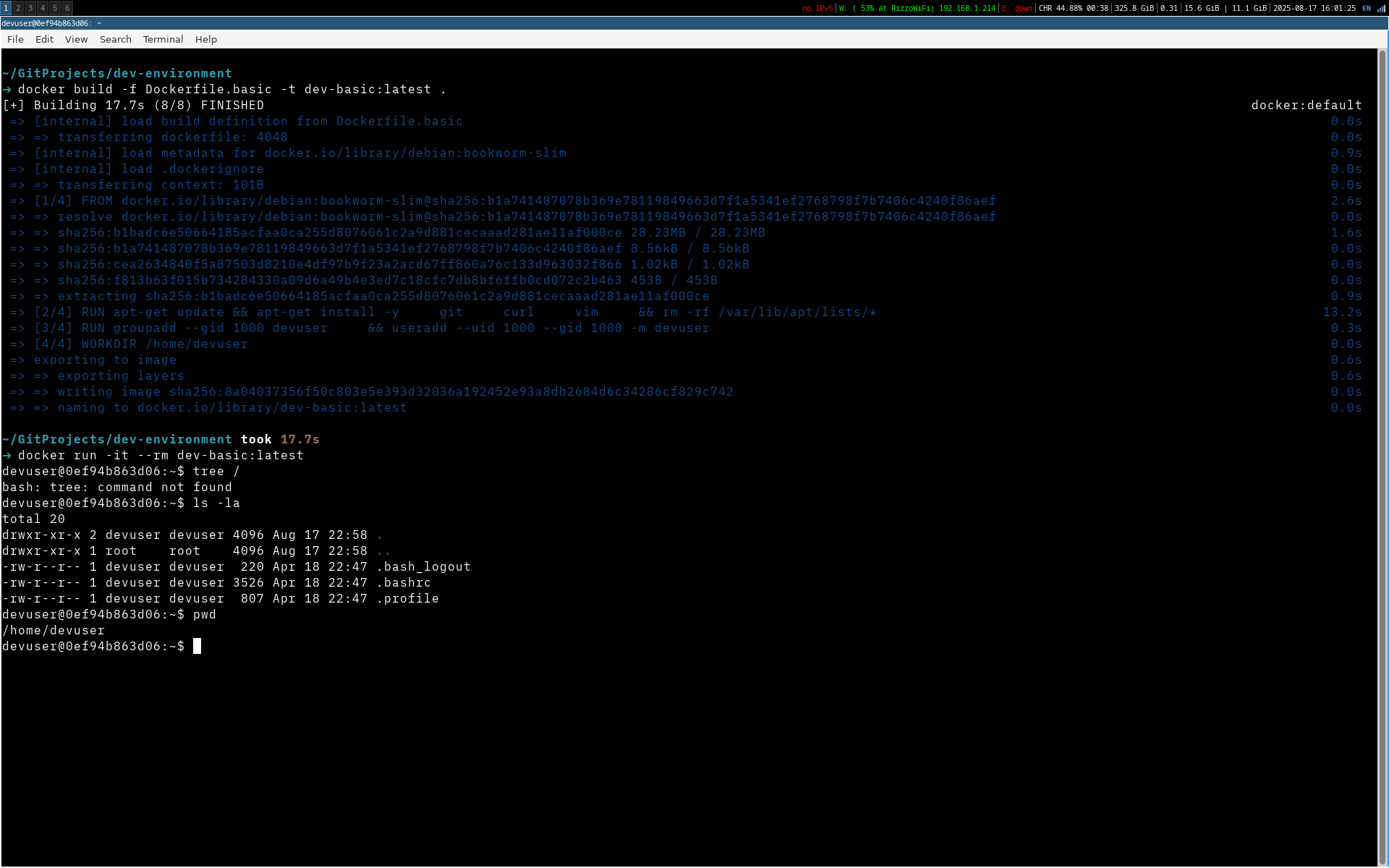The image size is (1389, 868).
Task: Click the network signal icon in status bar
Action: [x=1381, y=8]
